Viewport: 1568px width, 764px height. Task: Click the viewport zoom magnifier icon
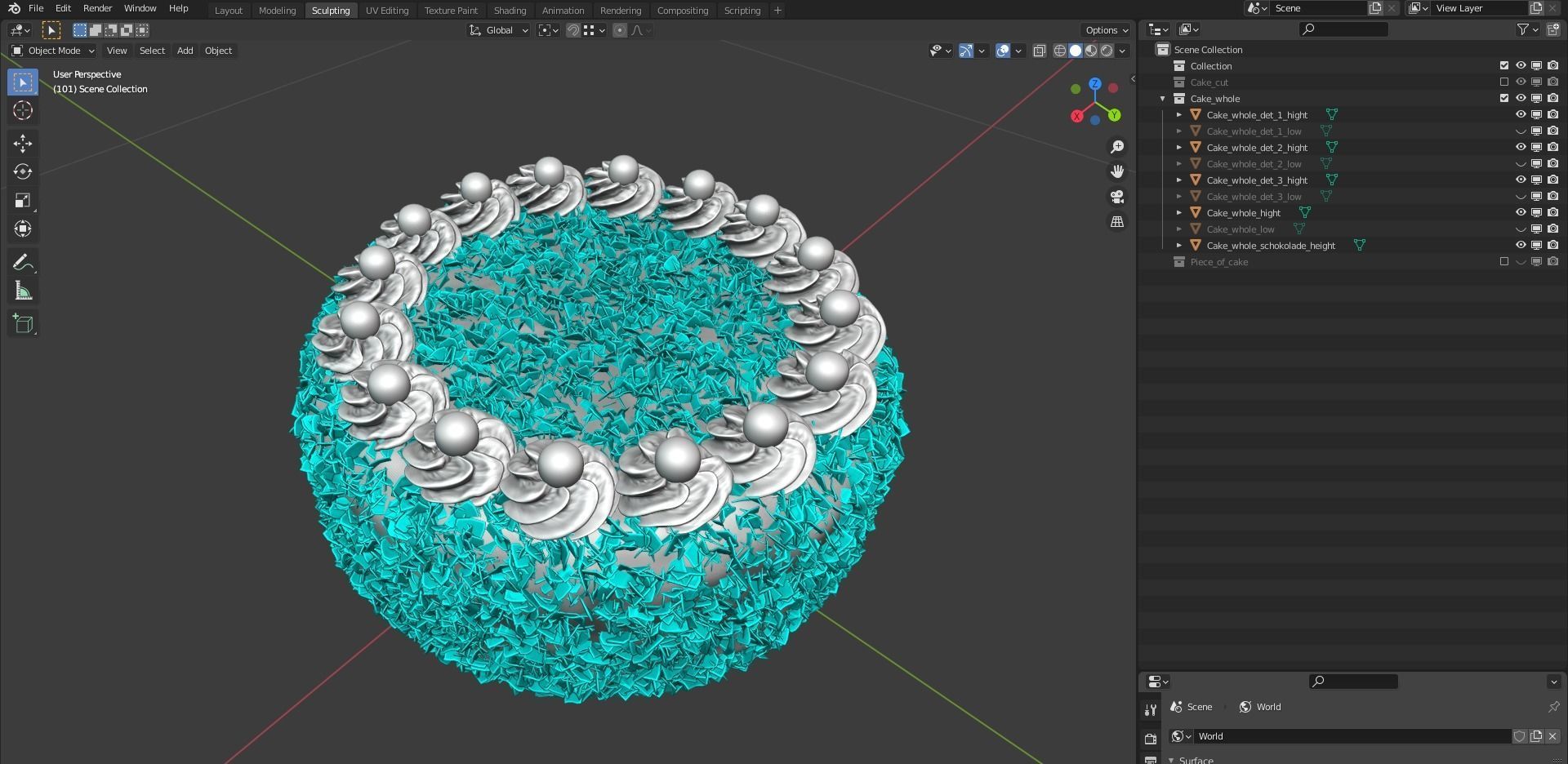1117,147
